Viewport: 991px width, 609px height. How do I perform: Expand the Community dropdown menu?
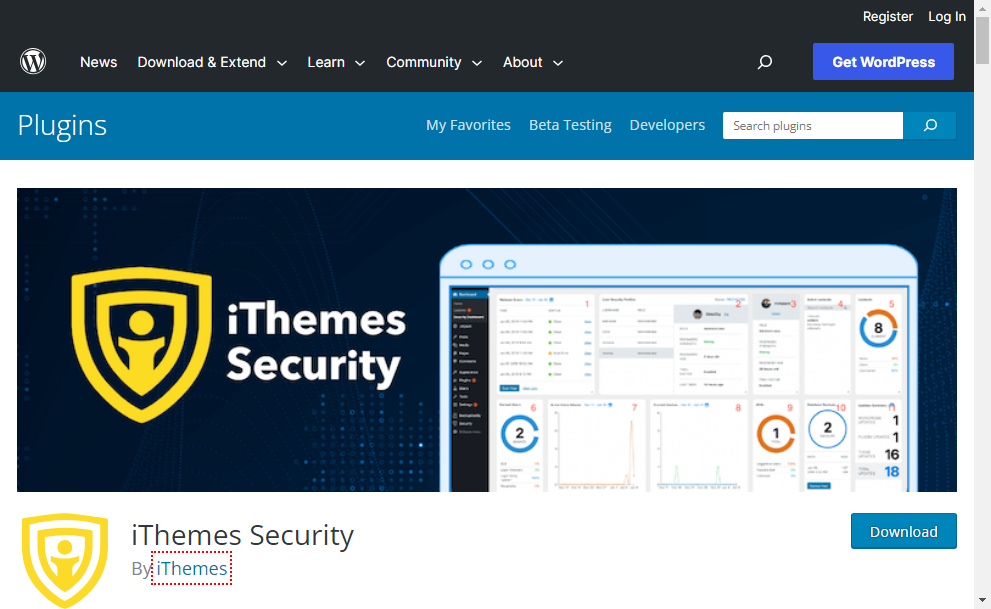[434, 62]
